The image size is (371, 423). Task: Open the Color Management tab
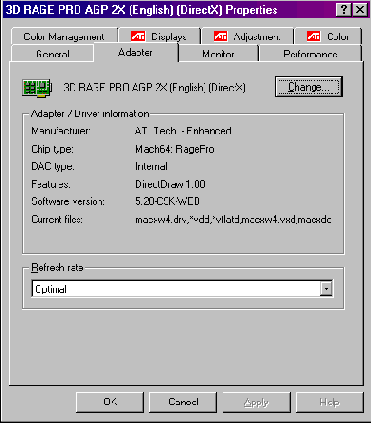pos(64,36)
